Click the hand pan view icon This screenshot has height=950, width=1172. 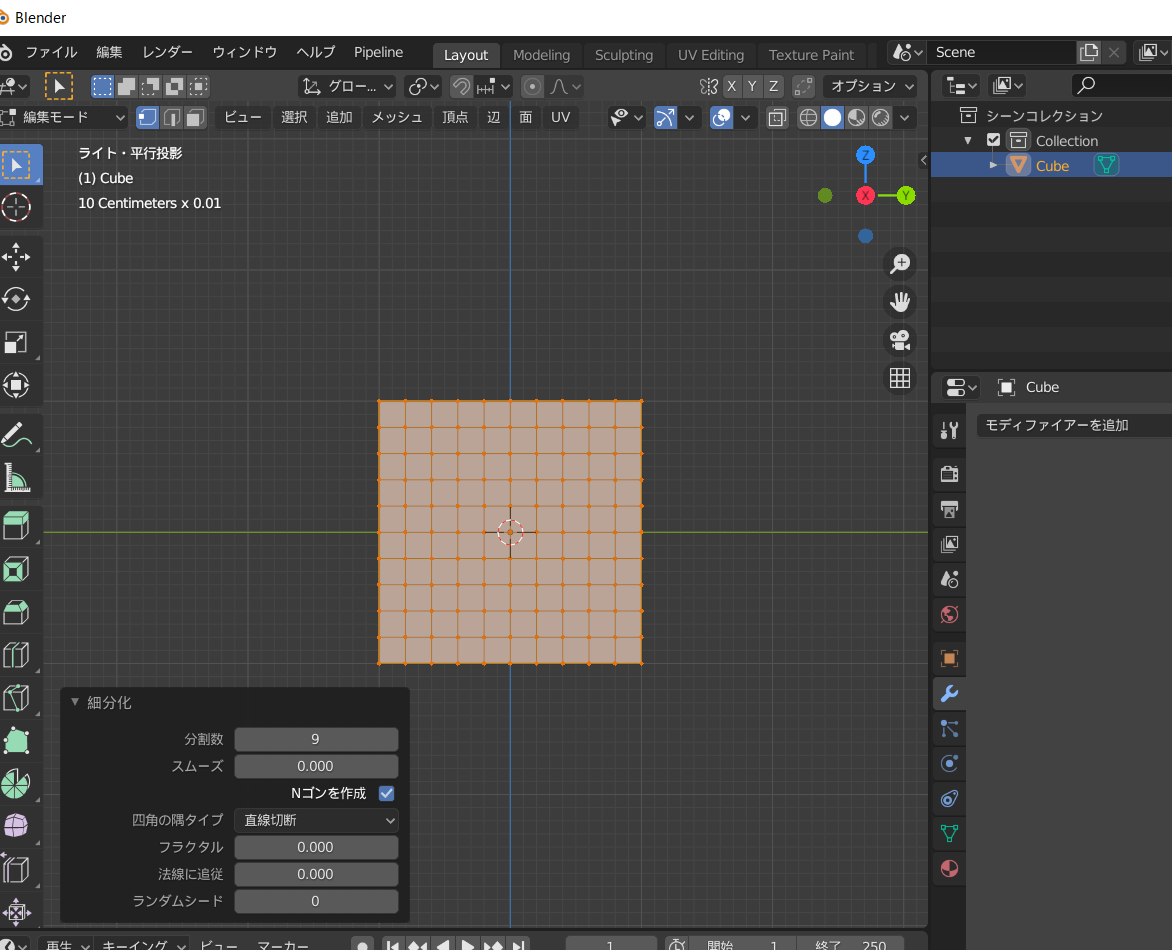coord(900,302)
